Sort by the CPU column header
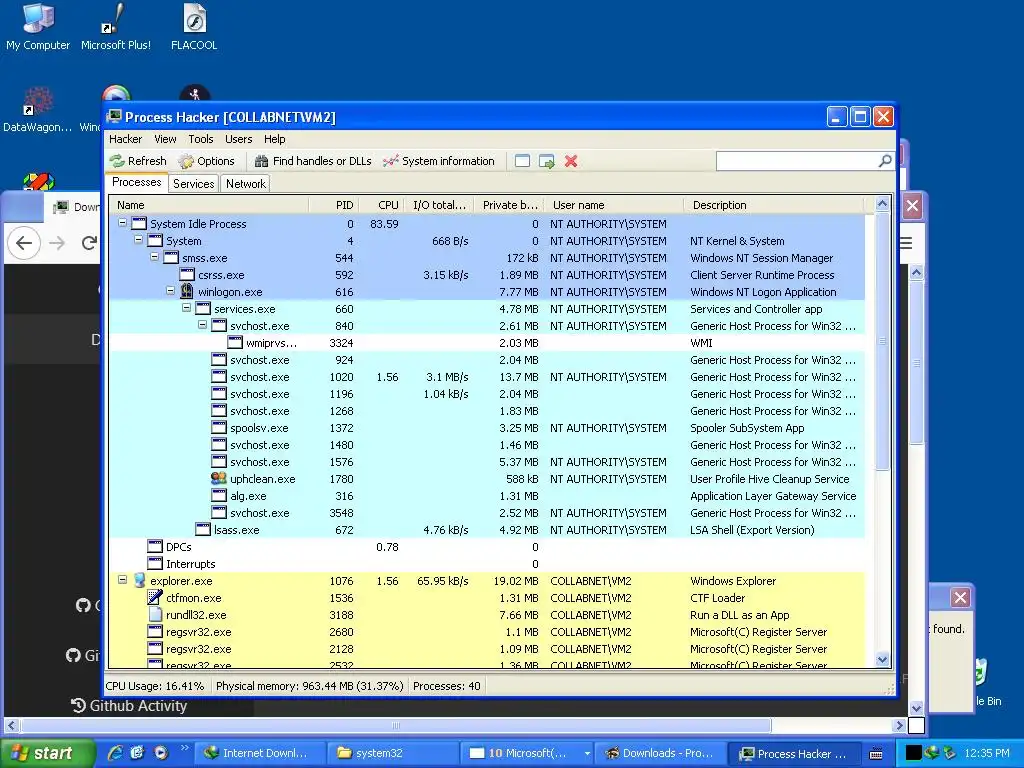The height and width of the screenshot is (768, 1024). point(381,205)
